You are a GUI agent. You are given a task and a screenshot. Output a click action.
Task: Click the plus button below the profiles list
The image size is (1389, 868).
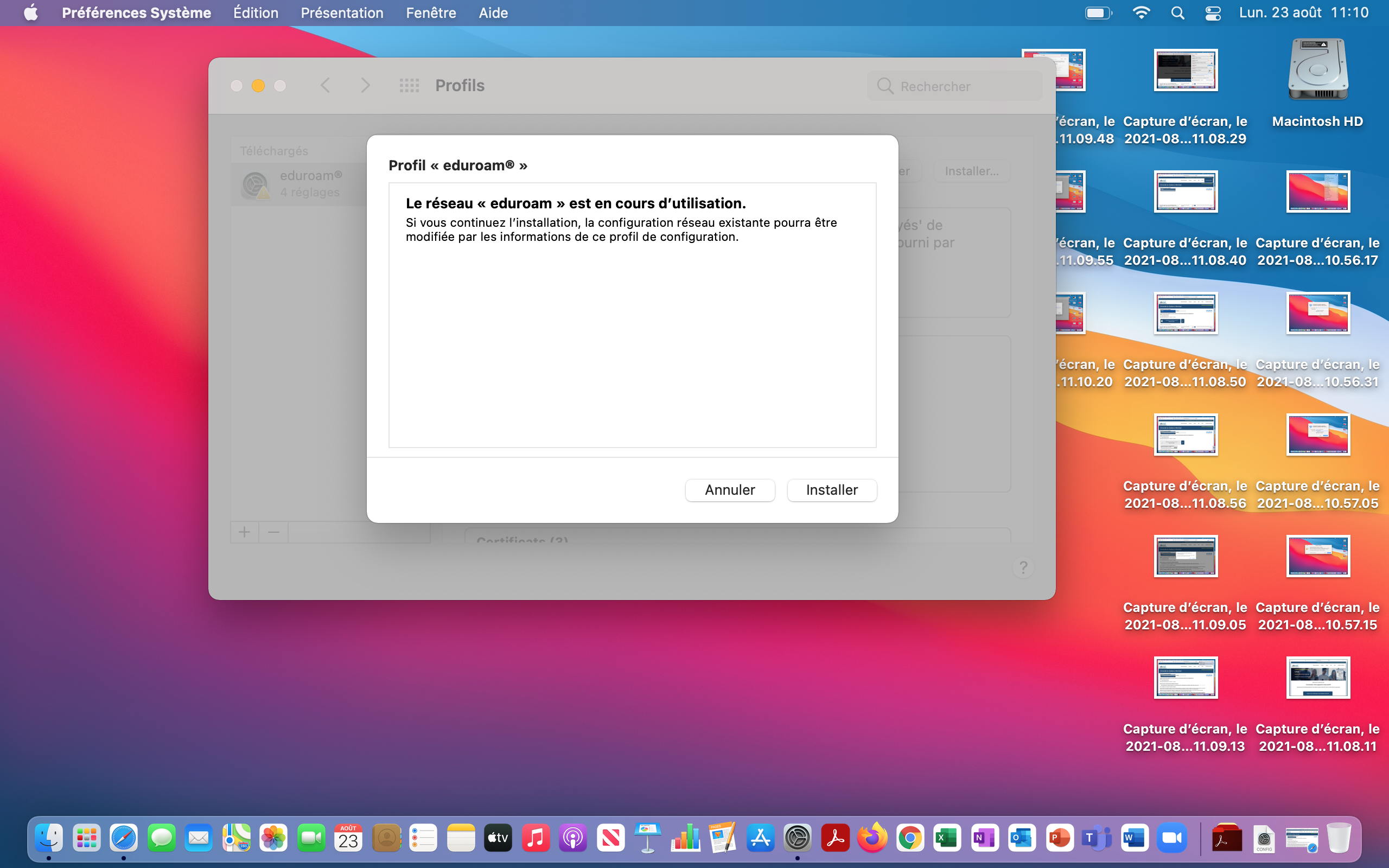(x=245, y=532)
